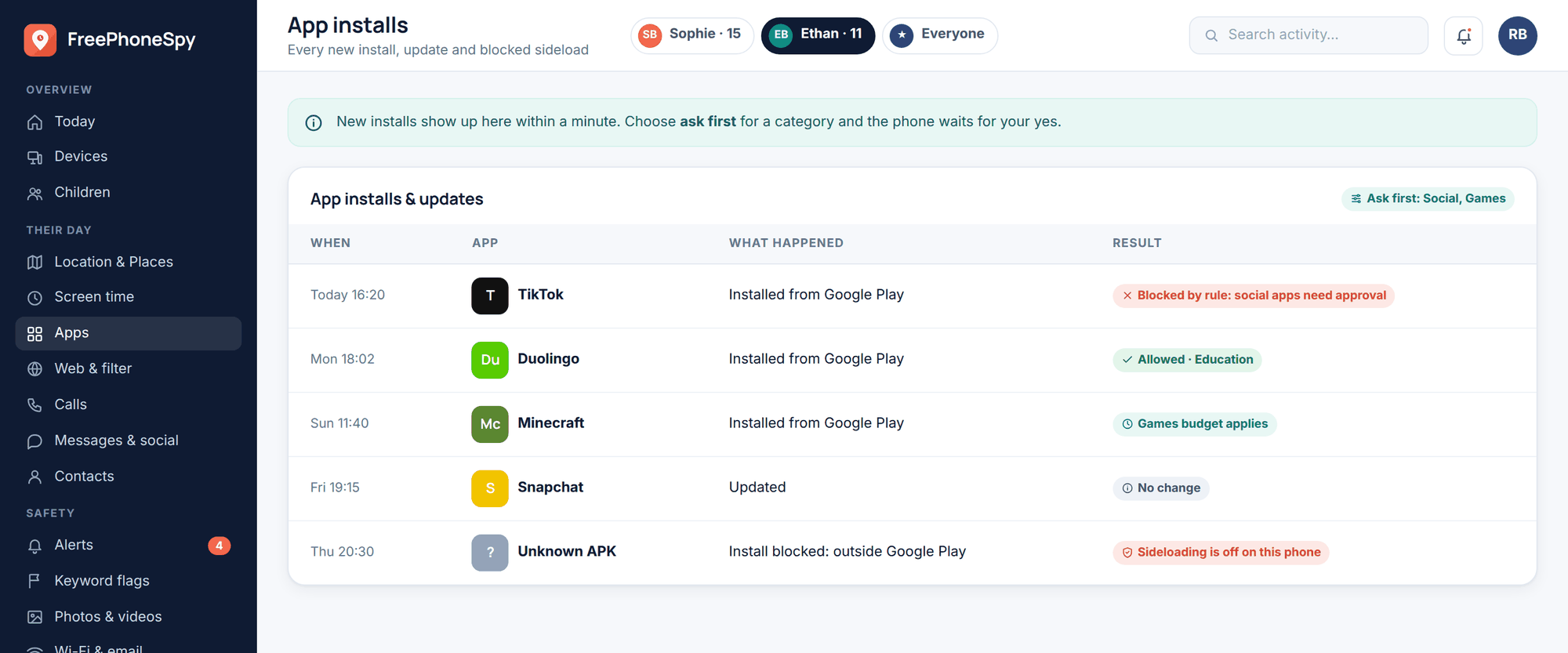
Task: Click the Duolingo app name
Action: (549, 359)
